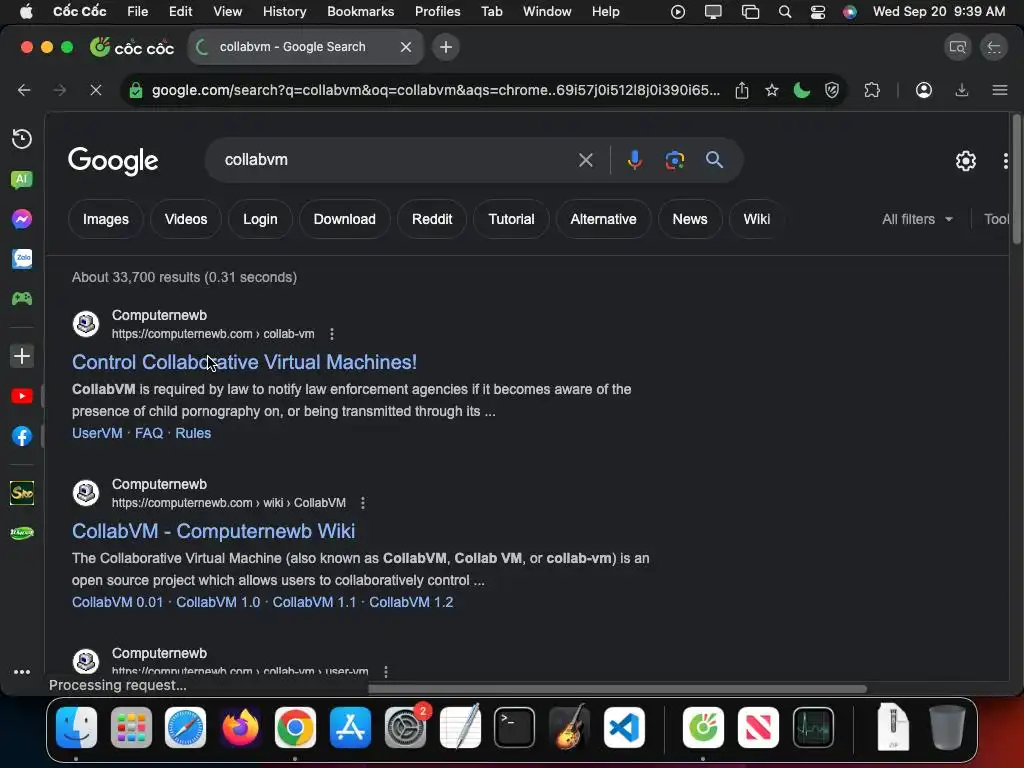Open the View menu
This screenshot has height=768, width=1024.
pos(227,12)
